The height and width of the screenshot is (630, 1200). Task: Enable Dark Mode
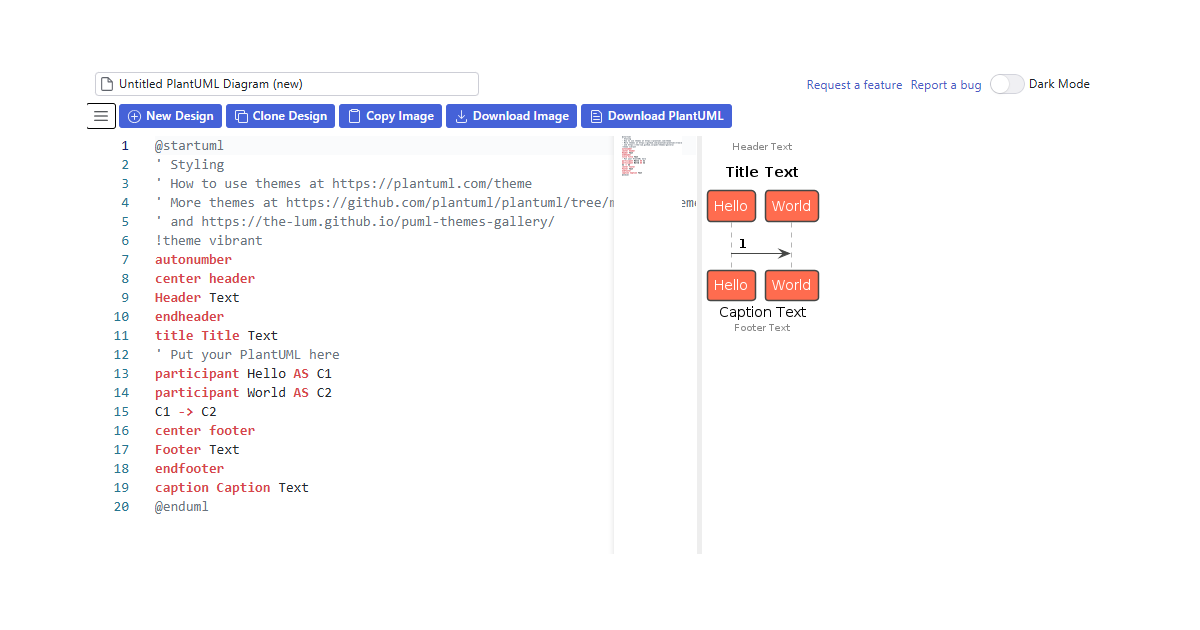click(1007, 84)
